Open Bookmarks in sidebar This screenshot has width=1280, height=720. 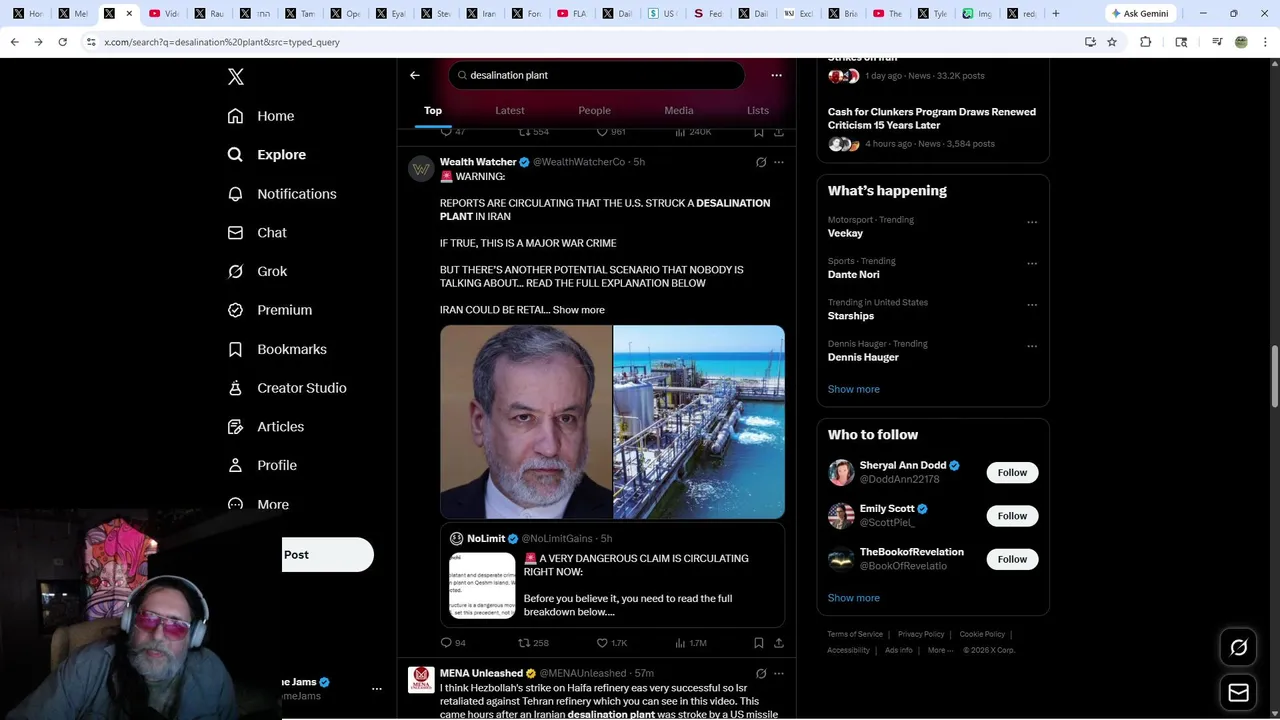[277, 349]
